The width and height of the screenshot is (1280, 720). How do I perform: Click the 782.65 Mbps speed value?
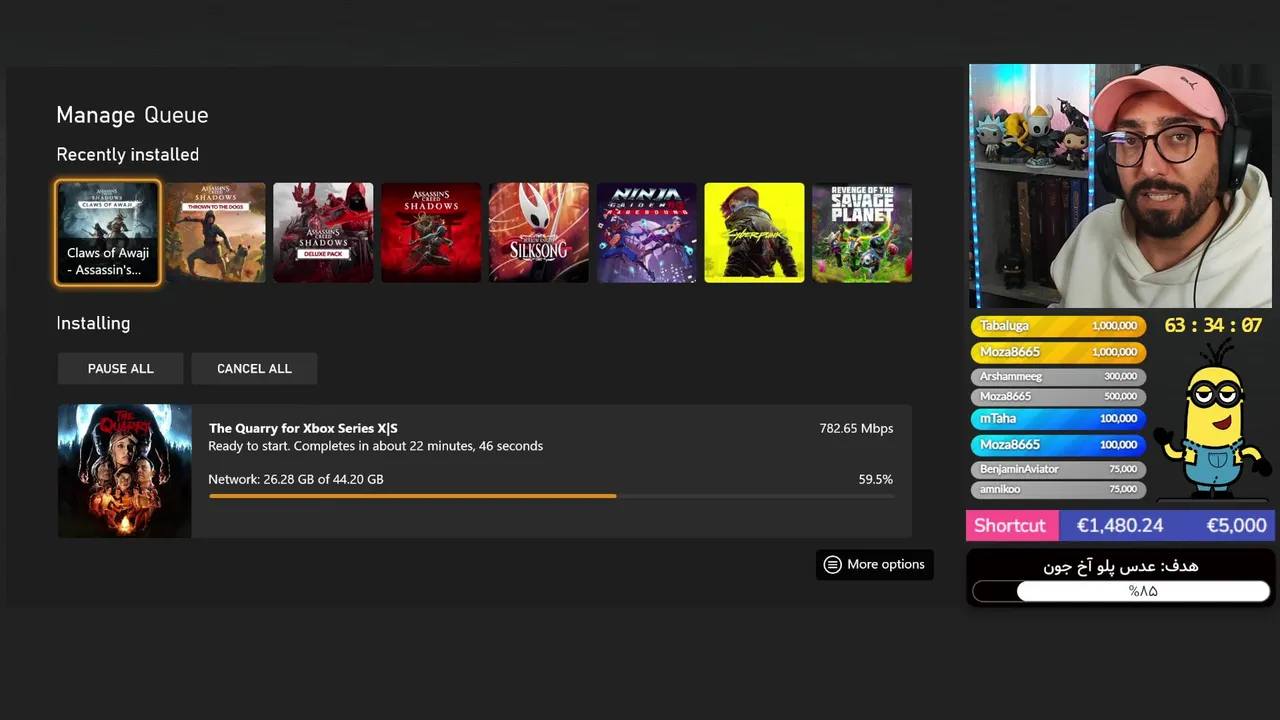click(856, 428)
